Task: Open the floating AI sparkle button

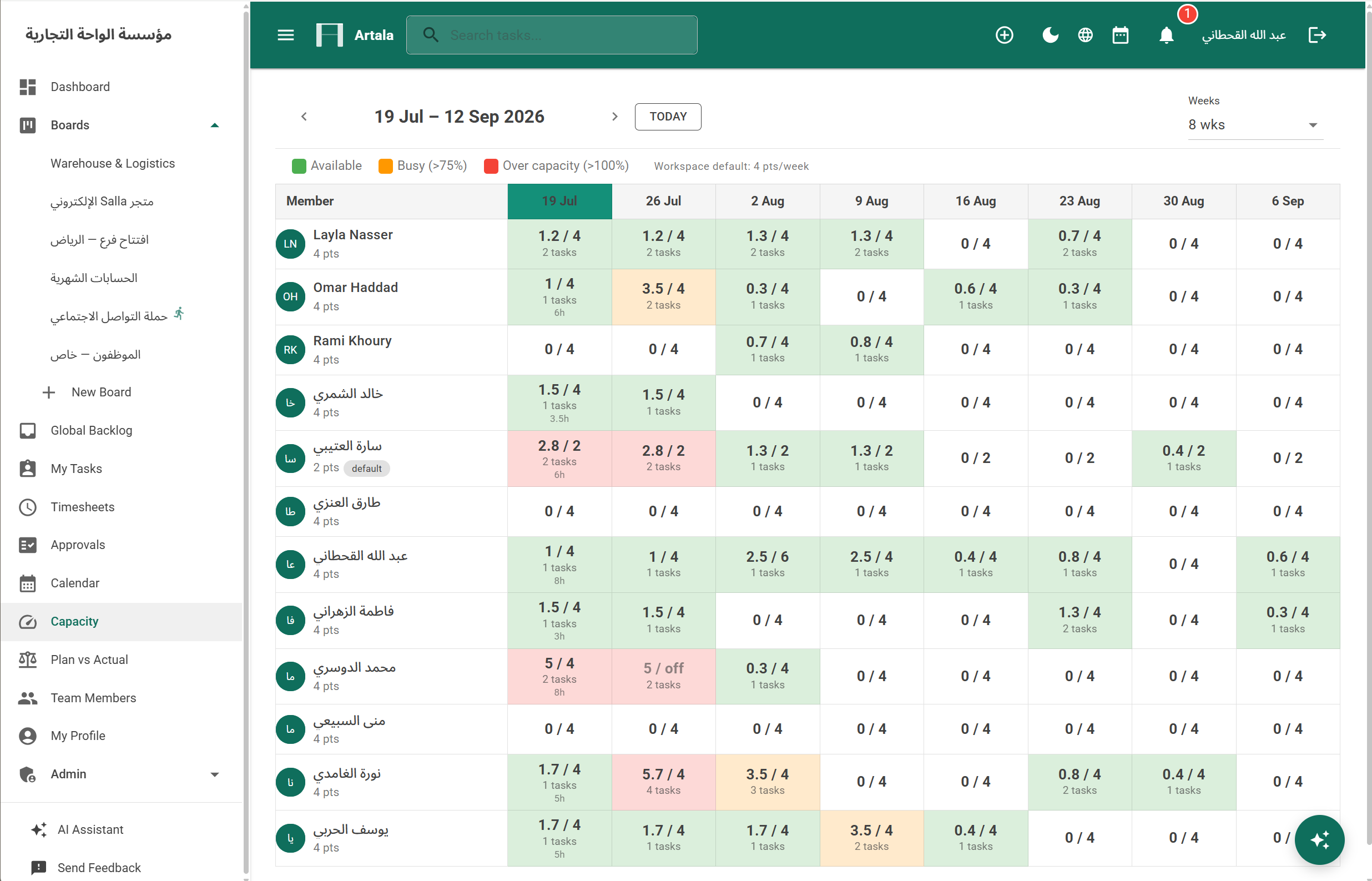Action: pyautogui.click(x=1319, y=839)
